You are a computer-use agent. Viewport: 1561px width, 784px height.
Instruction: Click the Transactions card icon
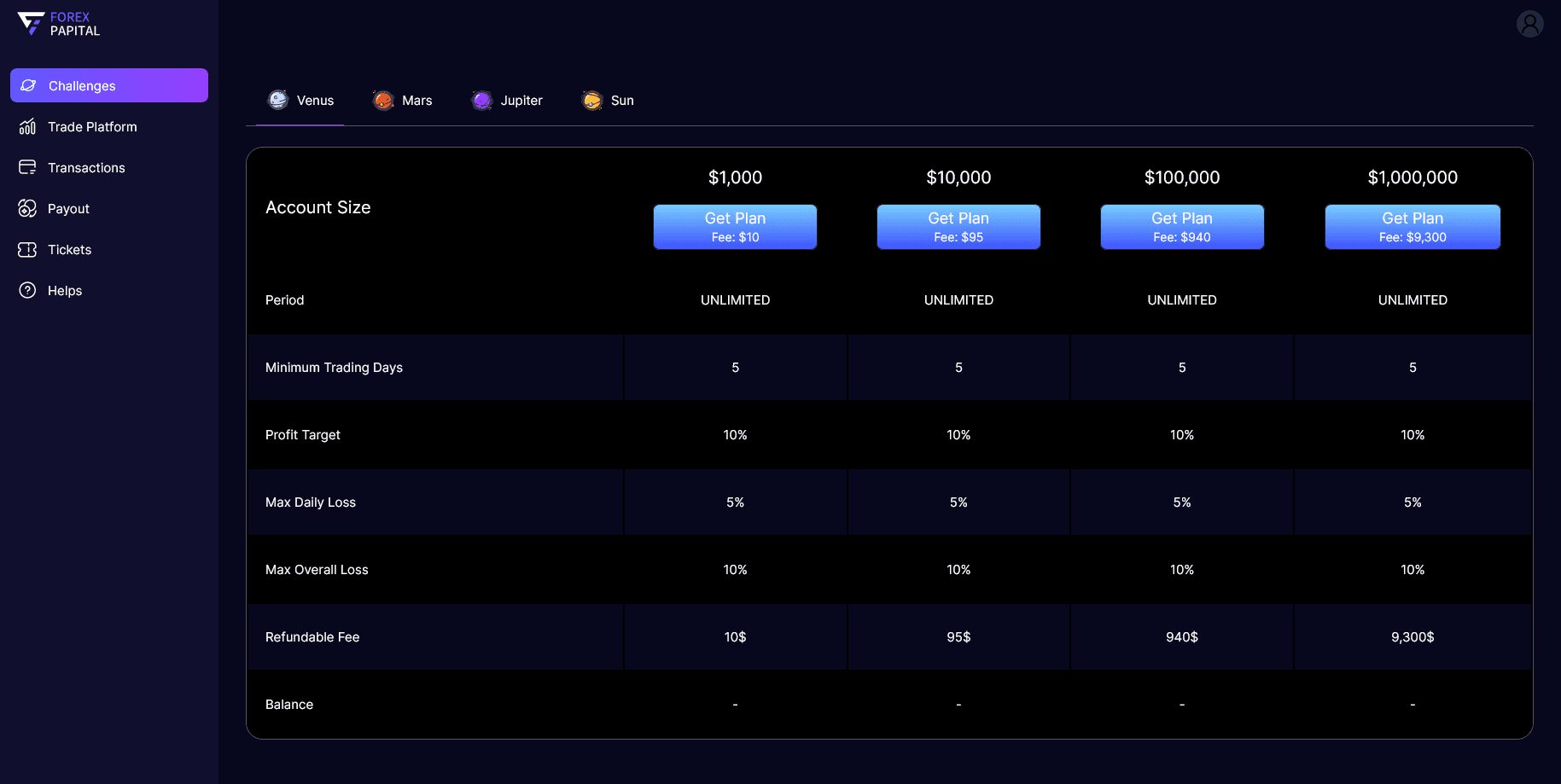point(27,167)
